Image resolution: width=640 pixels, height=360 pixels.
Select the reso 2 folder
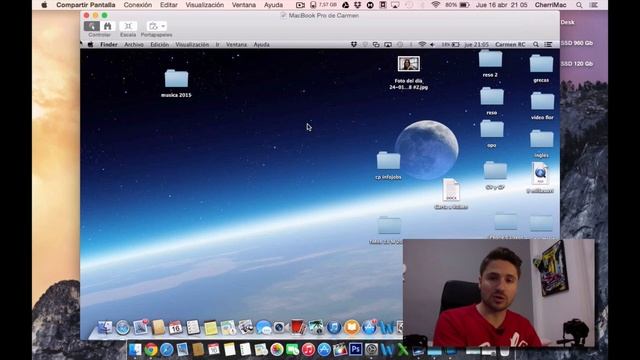tap(490, 63)
